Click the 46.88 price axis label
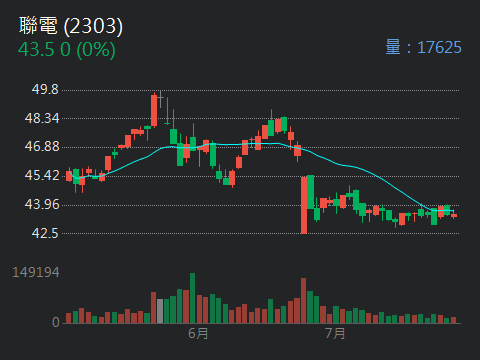This screenshot has width=480, height=360. pyautogui.click(x=42, y=146)
